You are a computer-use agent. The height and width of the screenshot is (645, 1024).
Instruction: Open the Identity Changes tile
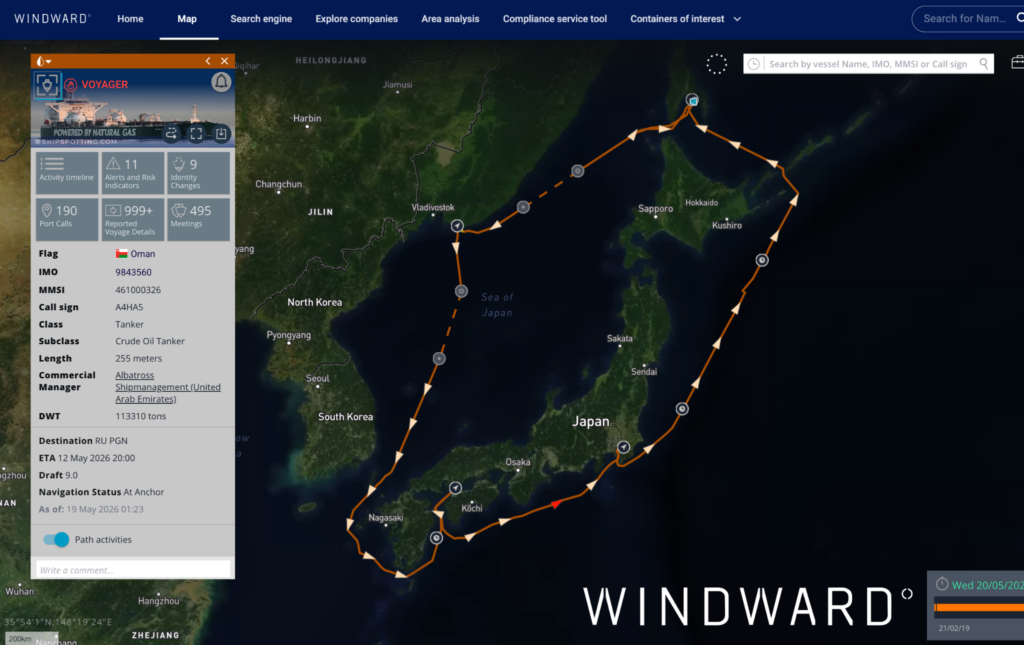pyautogui.click(x=198, y=173)
